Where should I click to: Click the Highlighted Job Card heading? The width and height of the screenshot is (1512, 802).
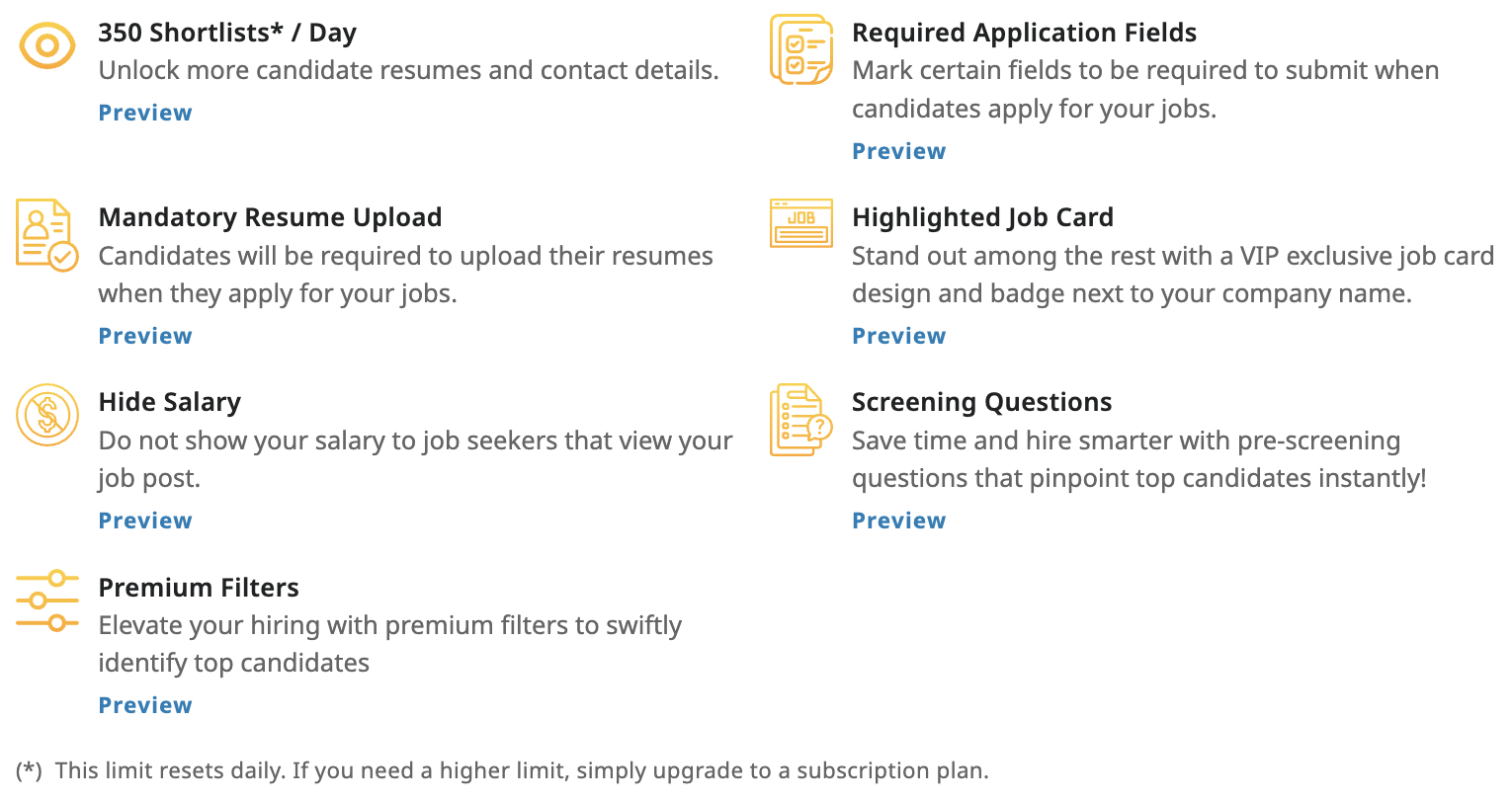coord(982,217)
